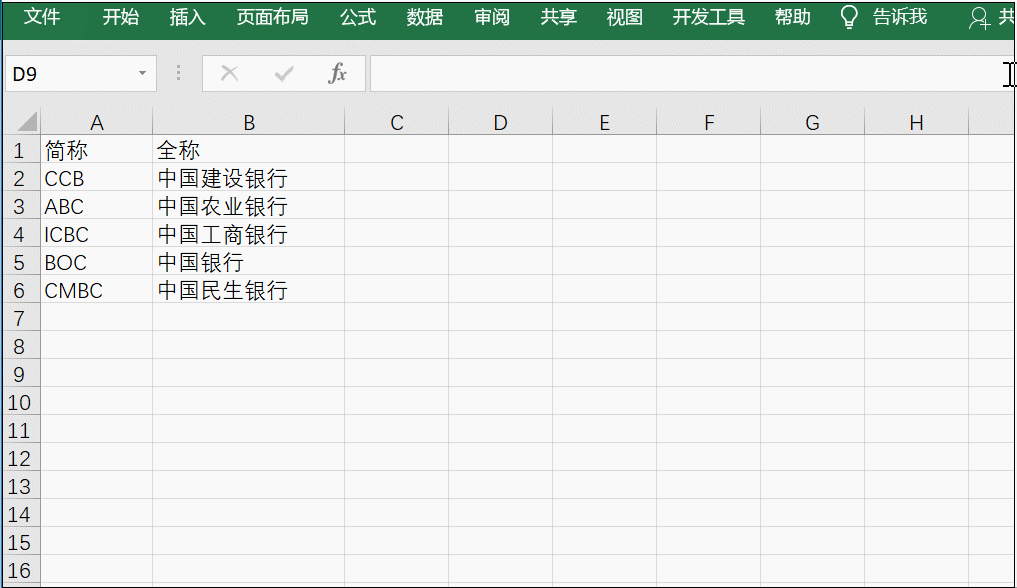Click the fx insert function icon
Image resolution: width=1017 pixels, height=588 pixels.
click(x=339, y=73)
